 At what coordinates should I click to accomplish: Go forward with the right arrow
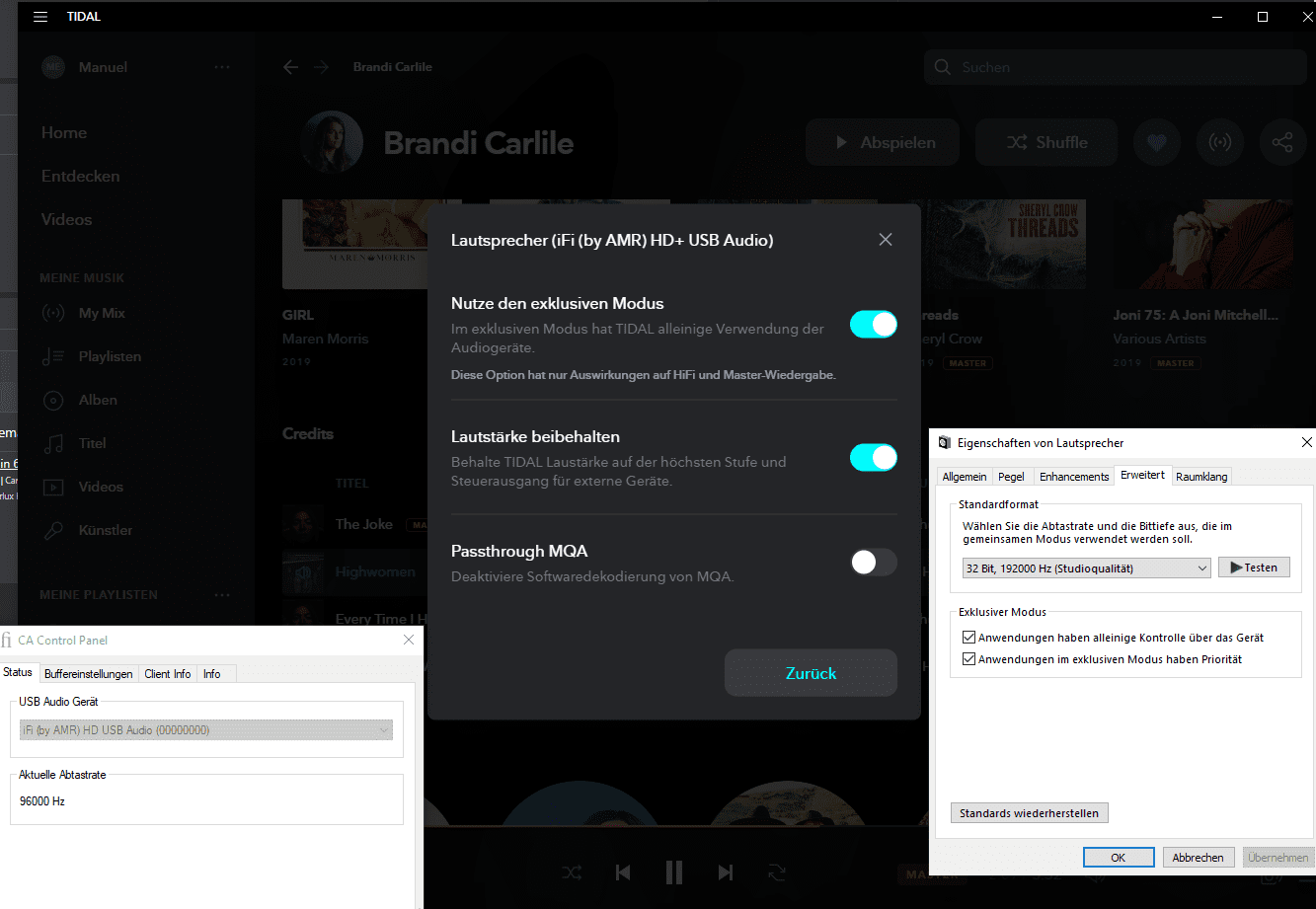[321, 67]
